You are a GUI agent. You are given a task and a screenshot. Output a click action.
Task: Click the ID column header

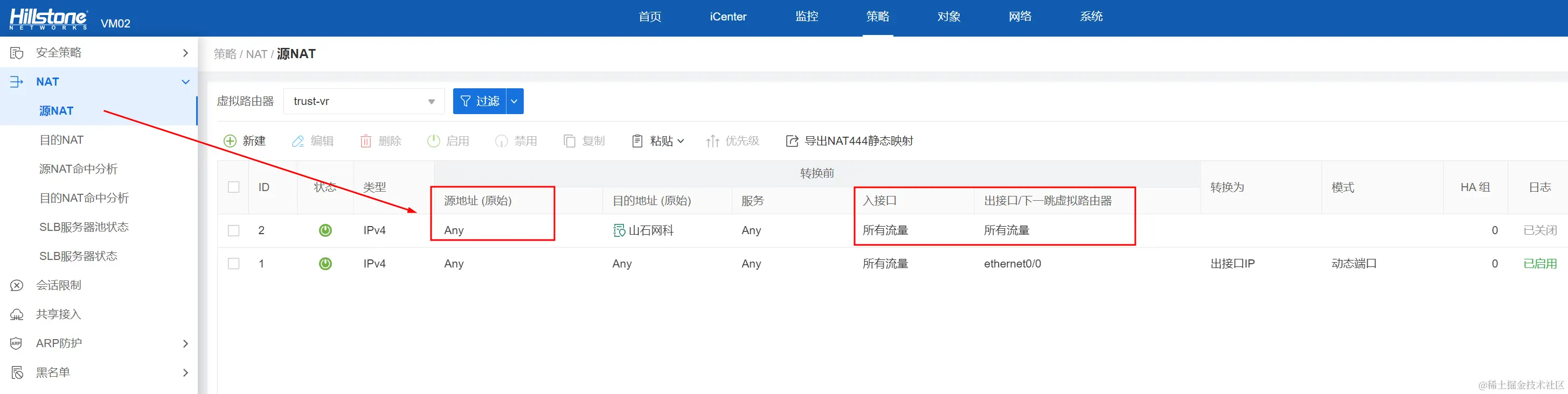263,187
